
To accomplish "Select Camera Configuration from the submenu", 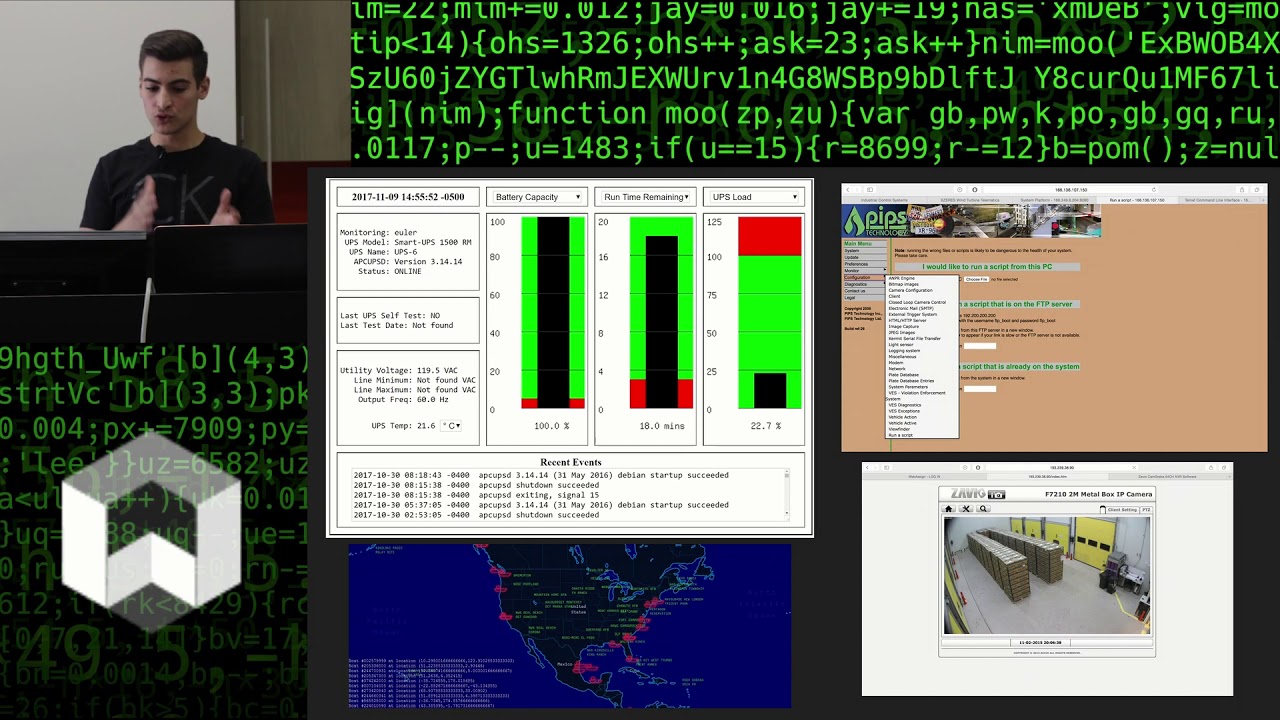I will pos(911,290).
